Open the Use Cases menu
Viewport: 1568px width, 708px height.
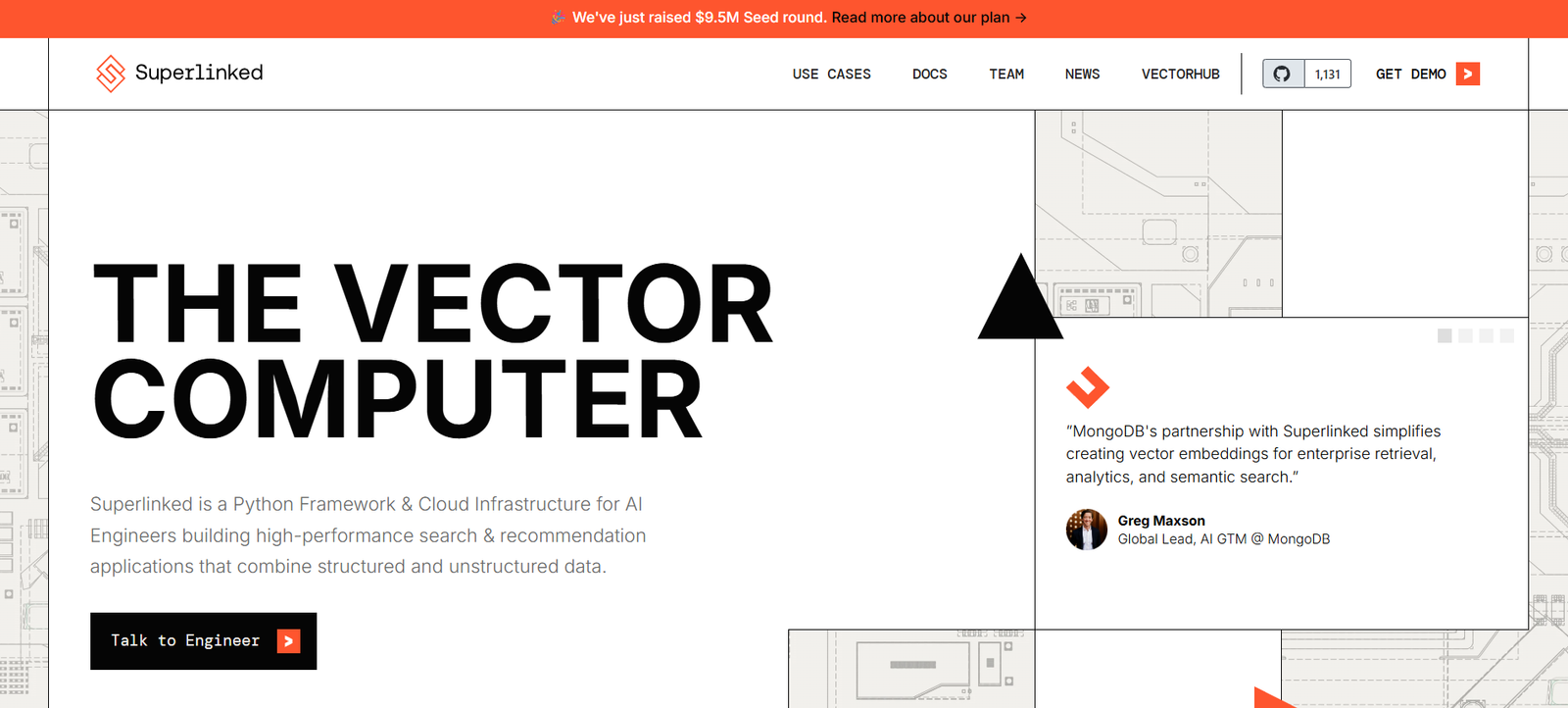(831, 74)
